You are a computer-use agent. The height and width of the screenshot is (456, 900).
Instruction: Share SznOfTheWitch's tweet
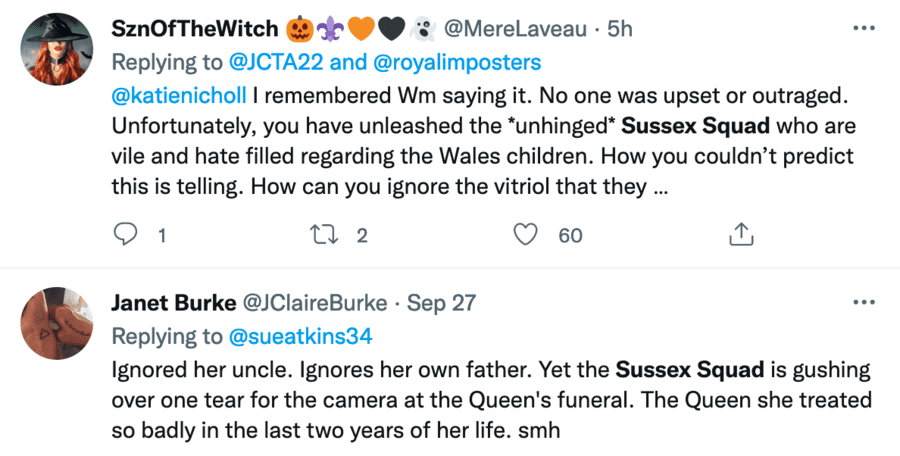click(x=740, y=235)
